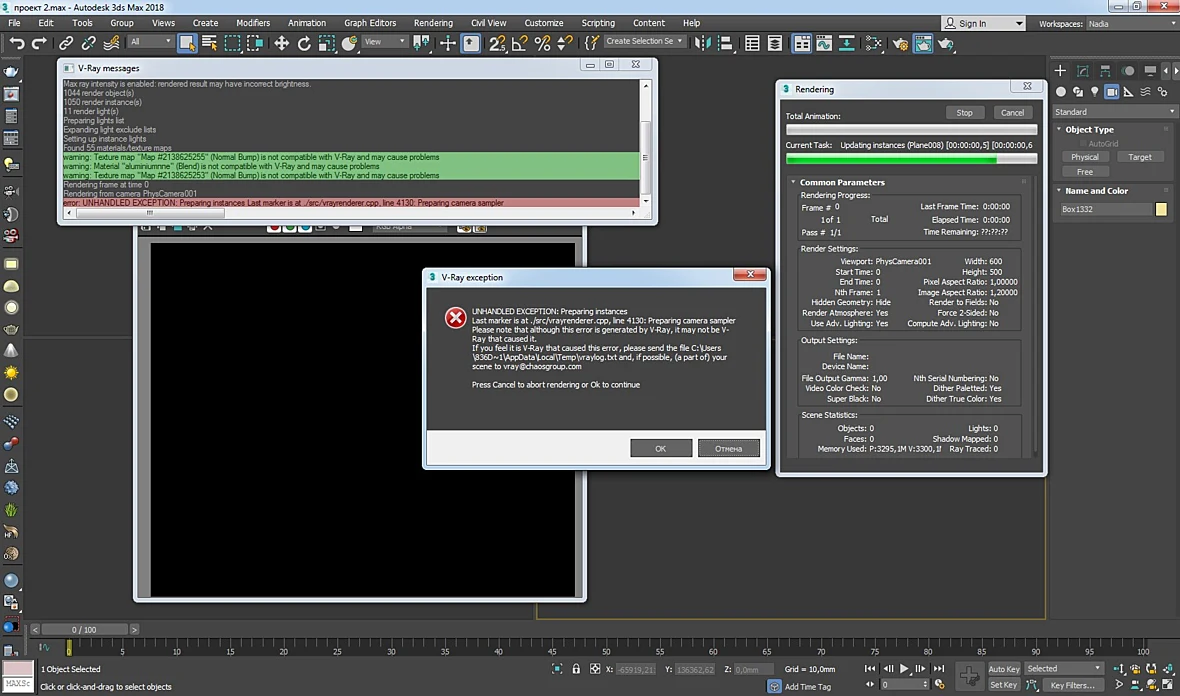This screenshot has width=1180, height=696.
Task: Open the Scripting menu
Action: point(598,23)
